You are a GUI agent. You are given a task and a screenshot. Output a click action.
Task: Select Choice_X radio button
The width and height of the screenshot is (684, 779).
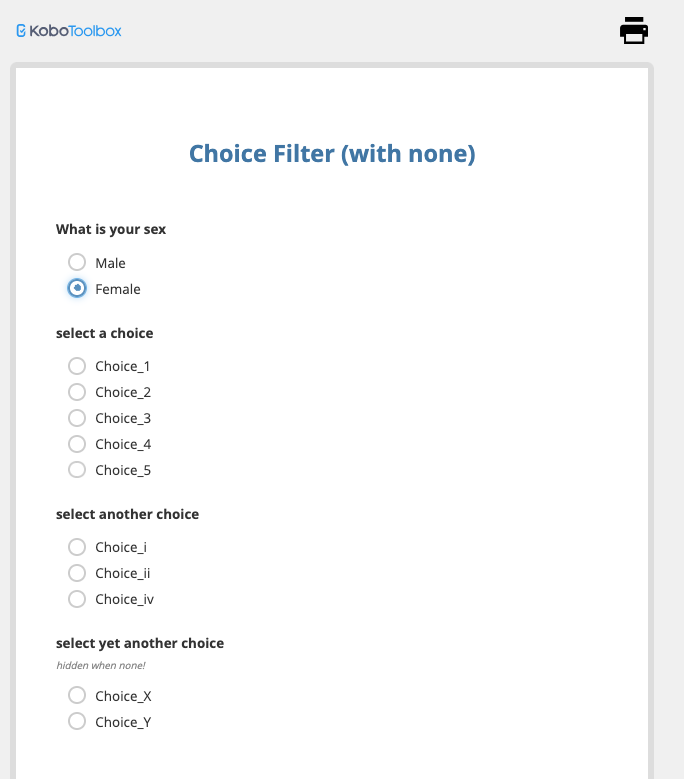pyautogui.click(x=77, y=695)
